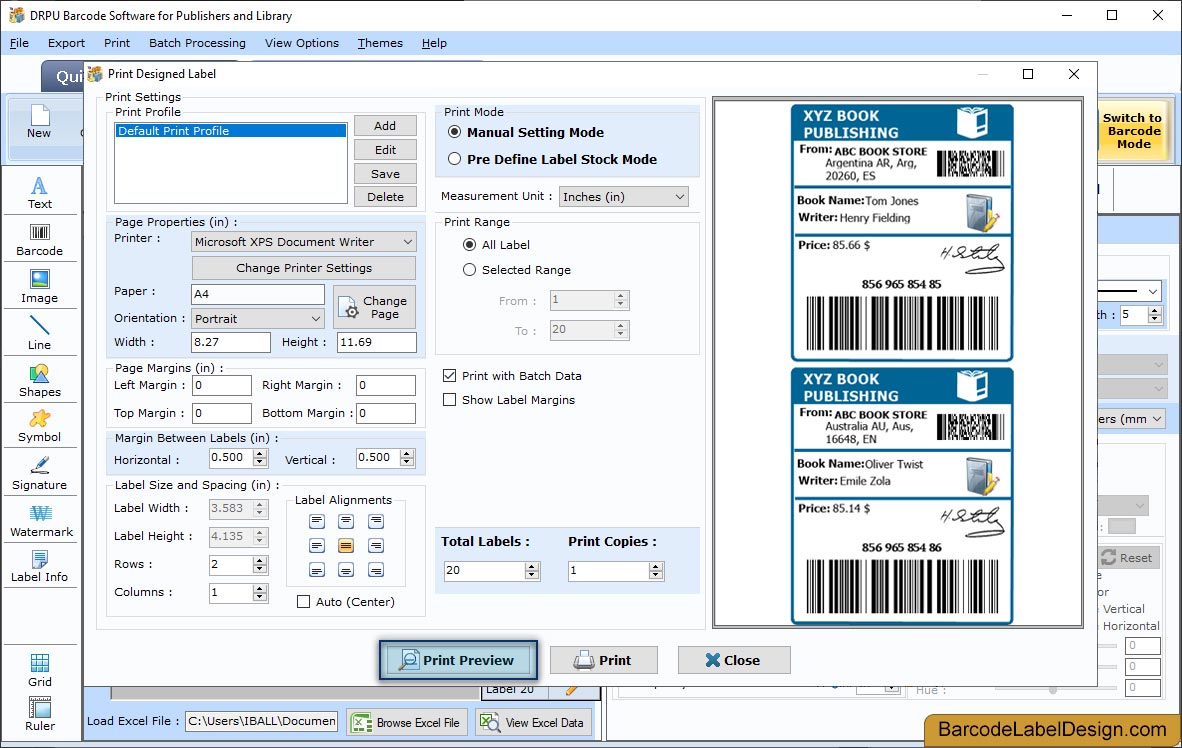Align label middle-center in Label Alignments
This screenshot has width=1182, height=748.
click(x=346, y=545)
